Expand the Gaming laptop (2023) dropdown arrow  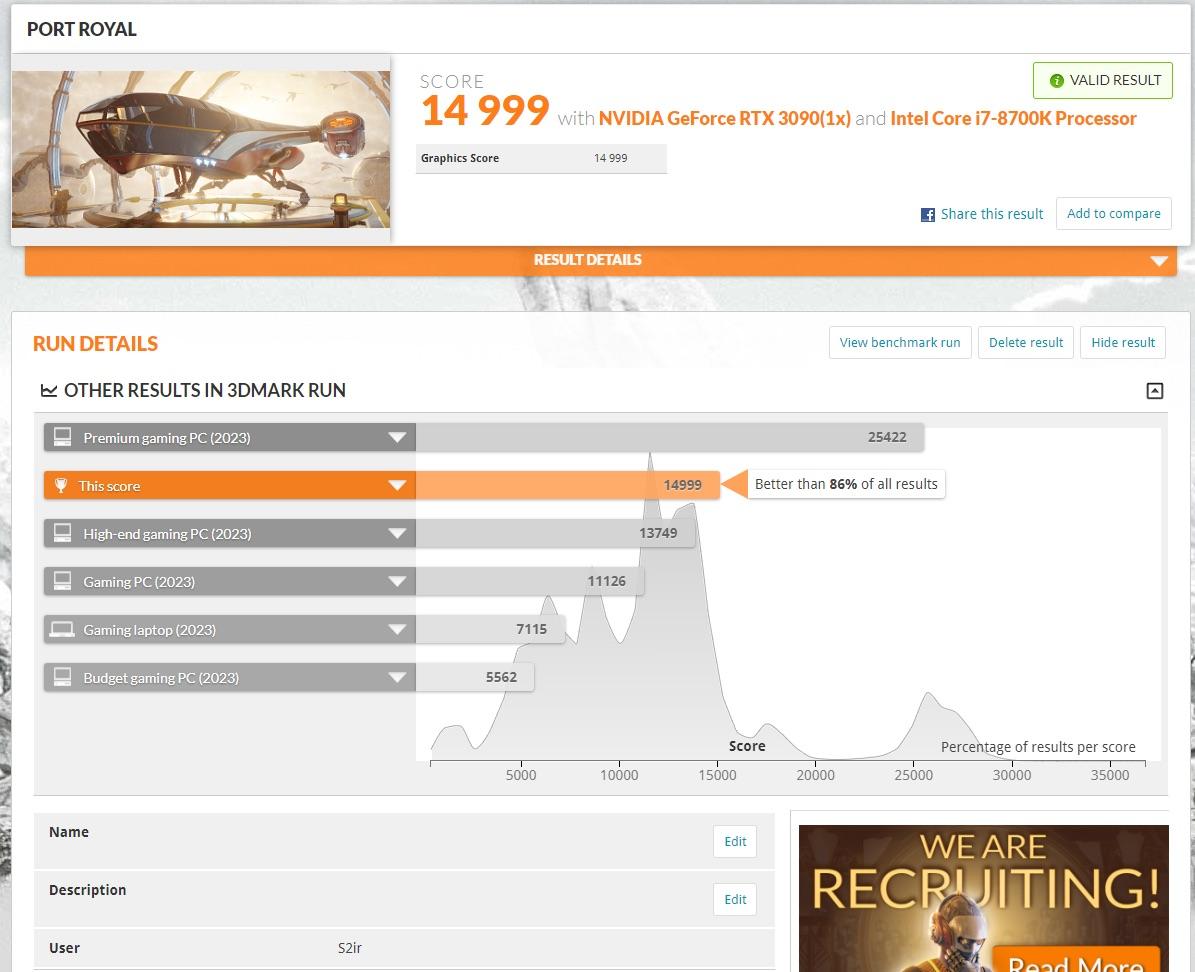[397, 630]
